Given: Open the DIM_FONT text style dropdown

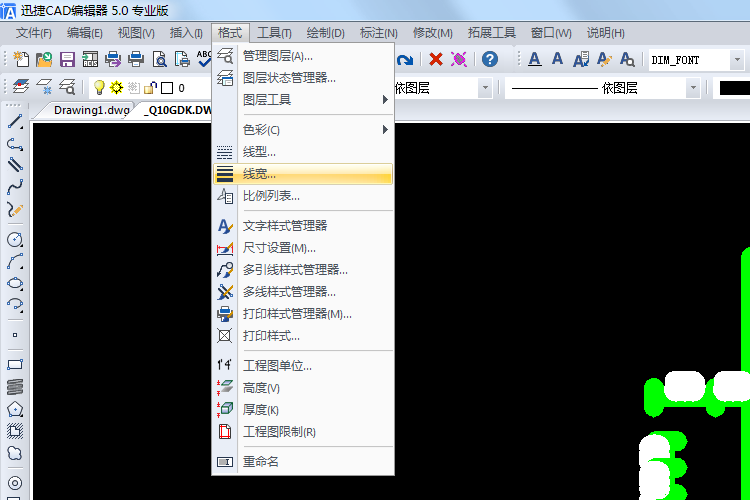Looking at the screenshot, I should [737, 60].
